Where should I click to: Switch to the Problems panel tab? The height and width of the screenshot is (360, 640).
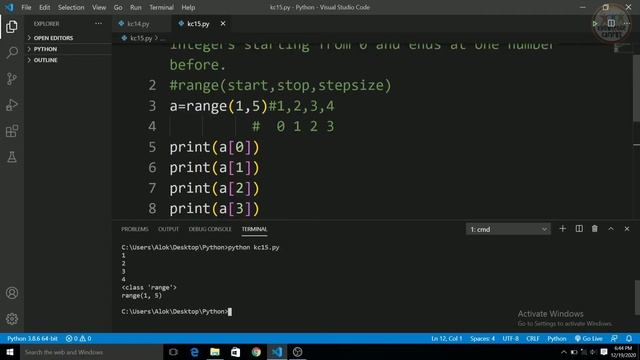point(135,229)
